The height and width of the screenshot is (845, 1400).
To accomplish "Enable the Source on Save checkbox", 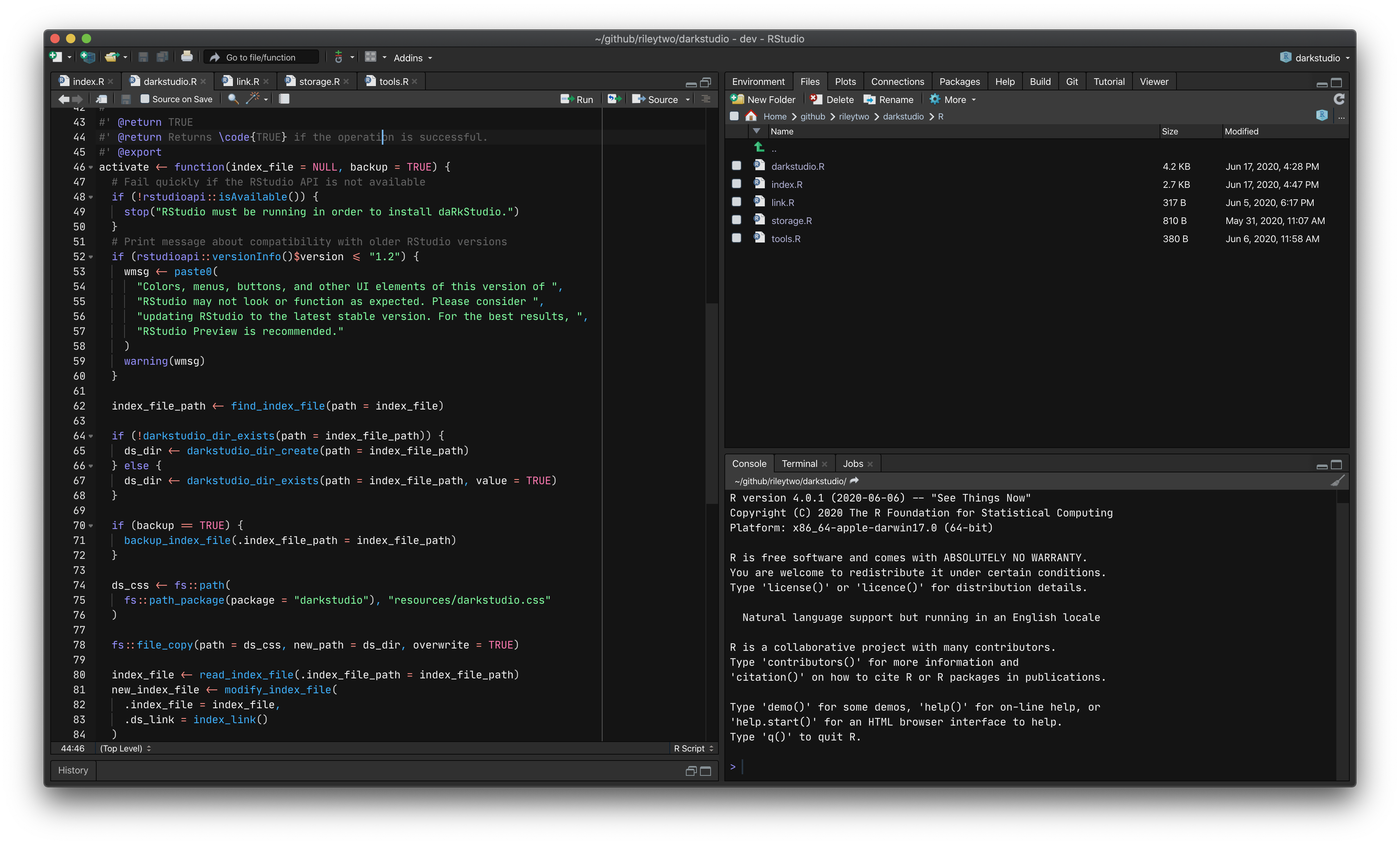I will click(145, 99).
